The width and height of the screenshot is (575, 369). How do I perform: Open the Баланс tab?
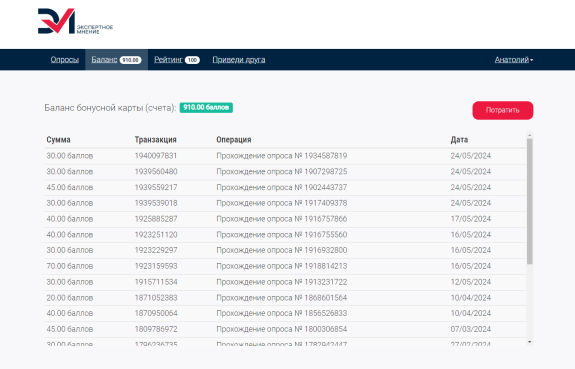coord(116,59)
